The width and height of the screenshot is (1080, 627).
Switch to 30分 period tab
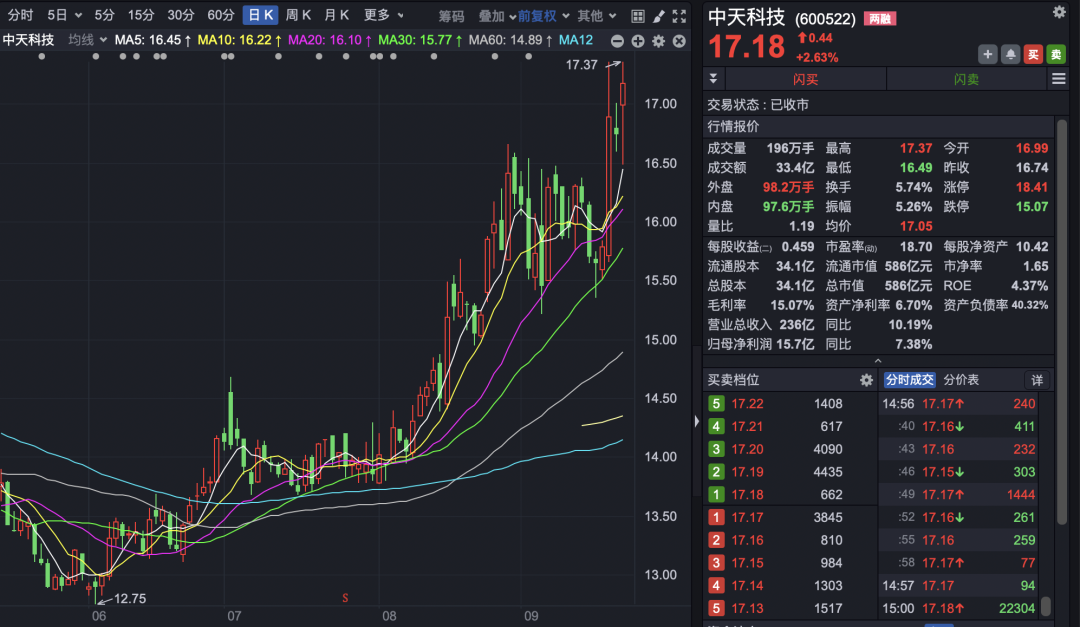click(181, 15)
